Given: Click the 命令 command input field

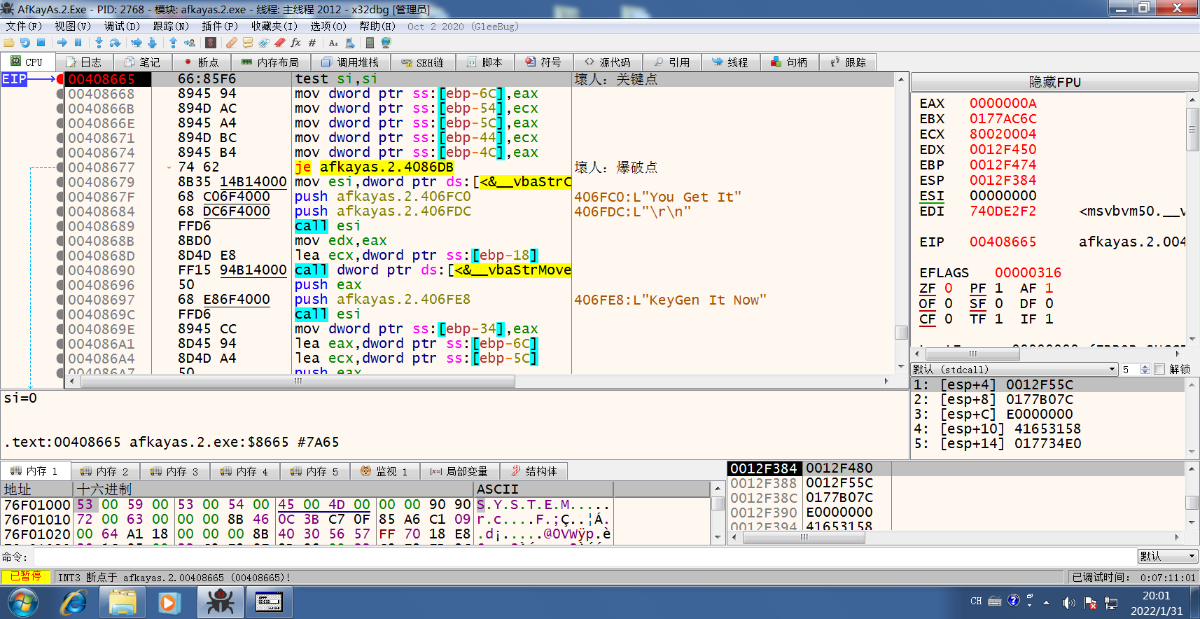Looking at the screenshot, I should [583, 556].
